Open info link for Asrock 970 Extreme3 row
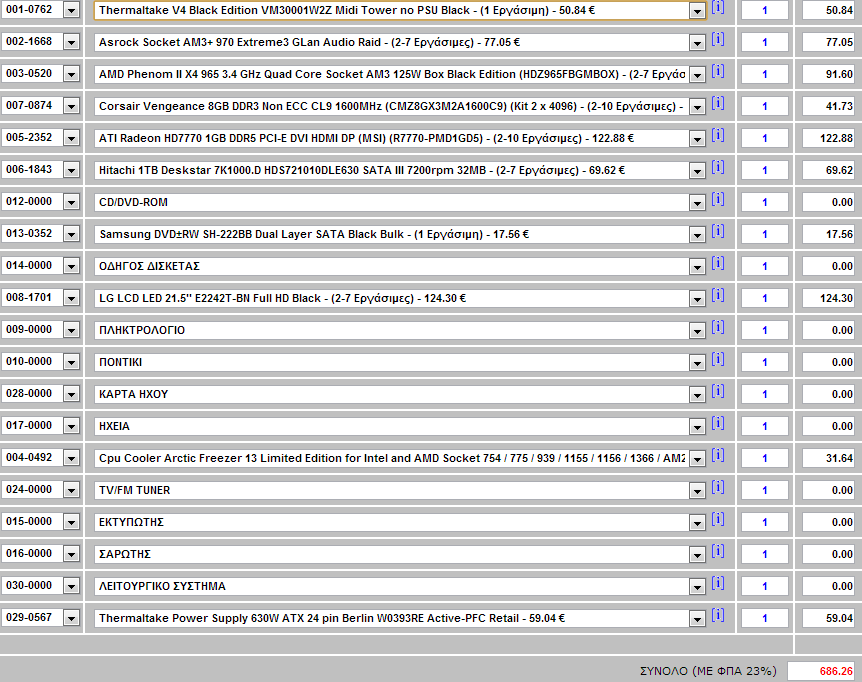Viewport: 862px width, 682px height. (x=718, y=40)
